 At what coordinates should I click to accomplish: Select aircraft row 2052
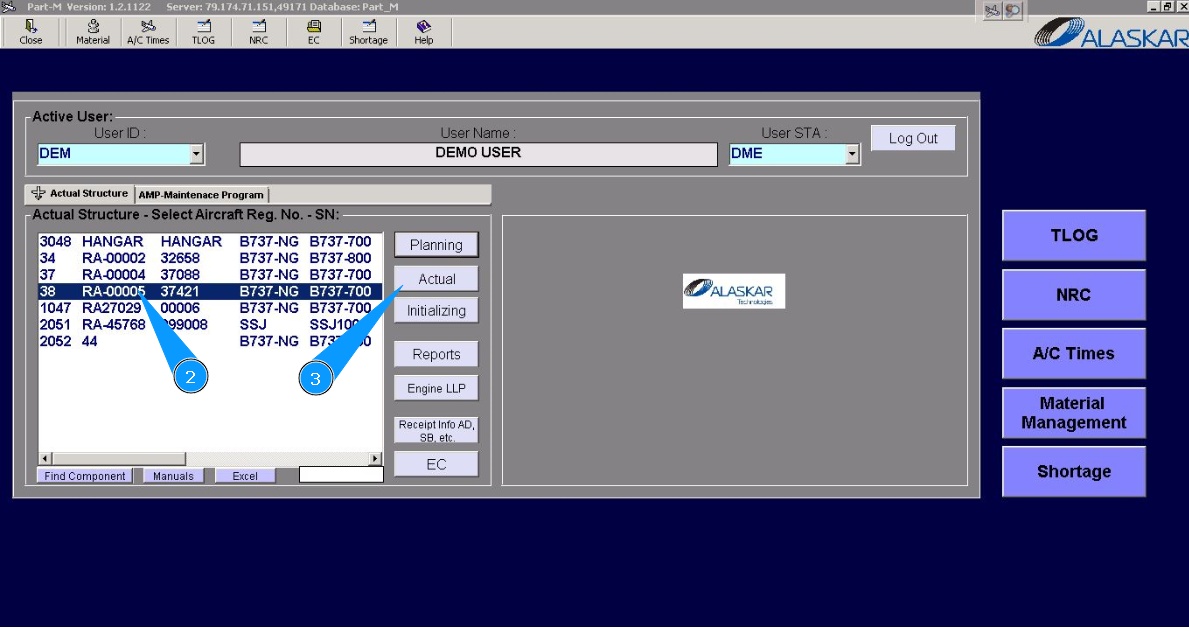pyautogui.click(x=210, y=341)
